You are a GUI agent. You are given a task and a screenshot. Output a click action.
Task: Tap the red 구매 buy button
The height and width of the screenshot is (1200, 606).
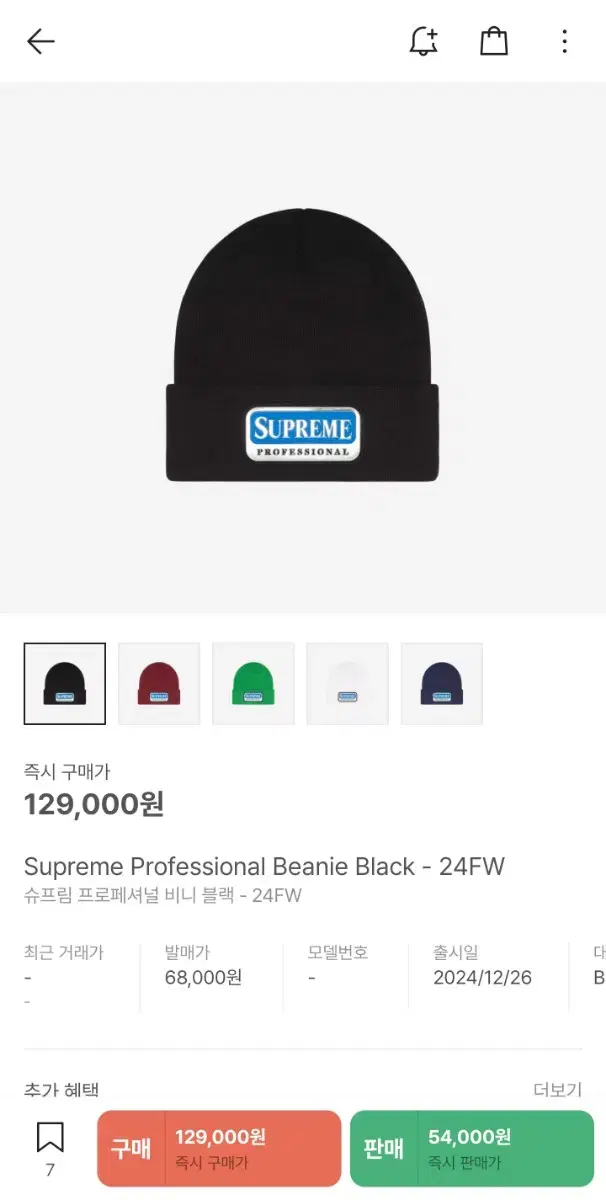pos(219,1148)
